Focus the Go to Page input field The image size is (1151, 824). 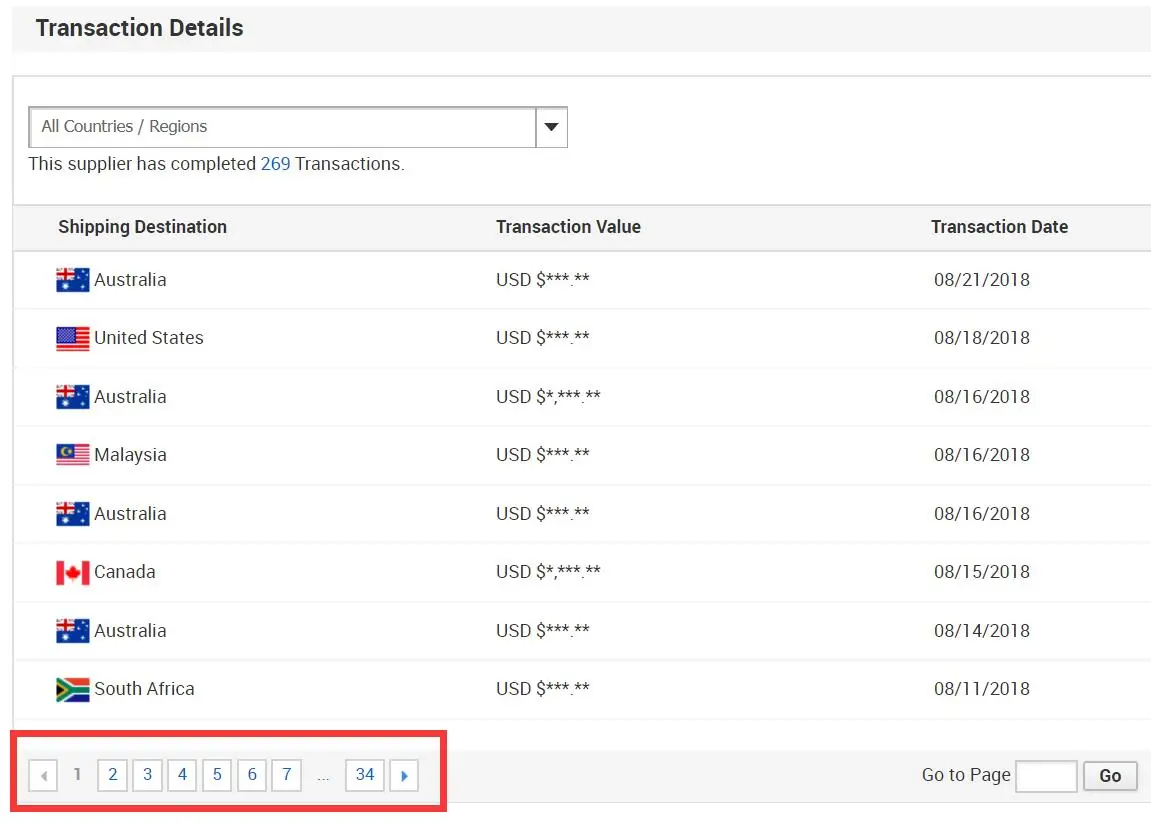tap(1046, 776)
